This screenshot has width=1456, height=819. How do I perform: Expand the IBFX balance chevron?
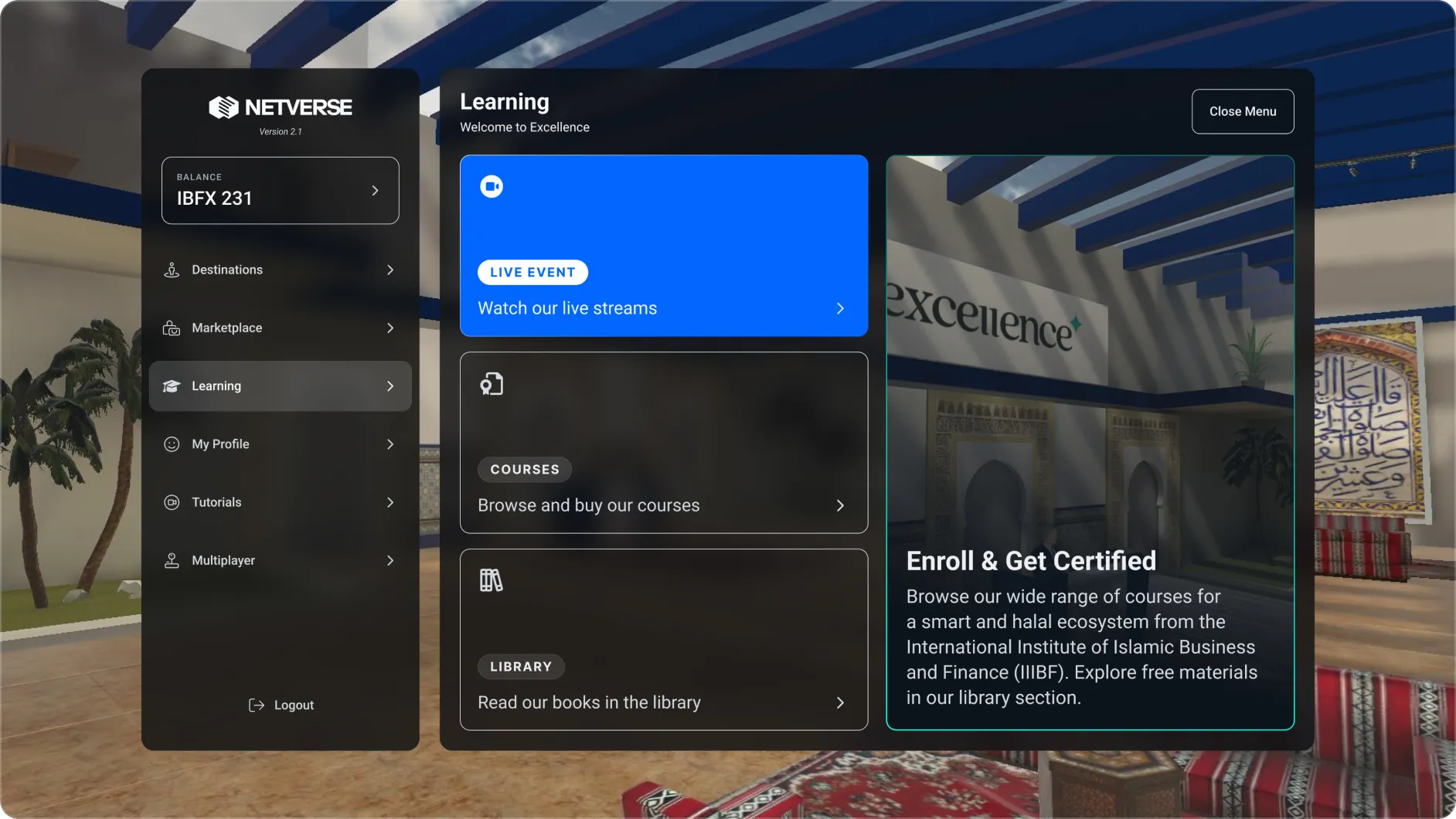pos(375,190)
